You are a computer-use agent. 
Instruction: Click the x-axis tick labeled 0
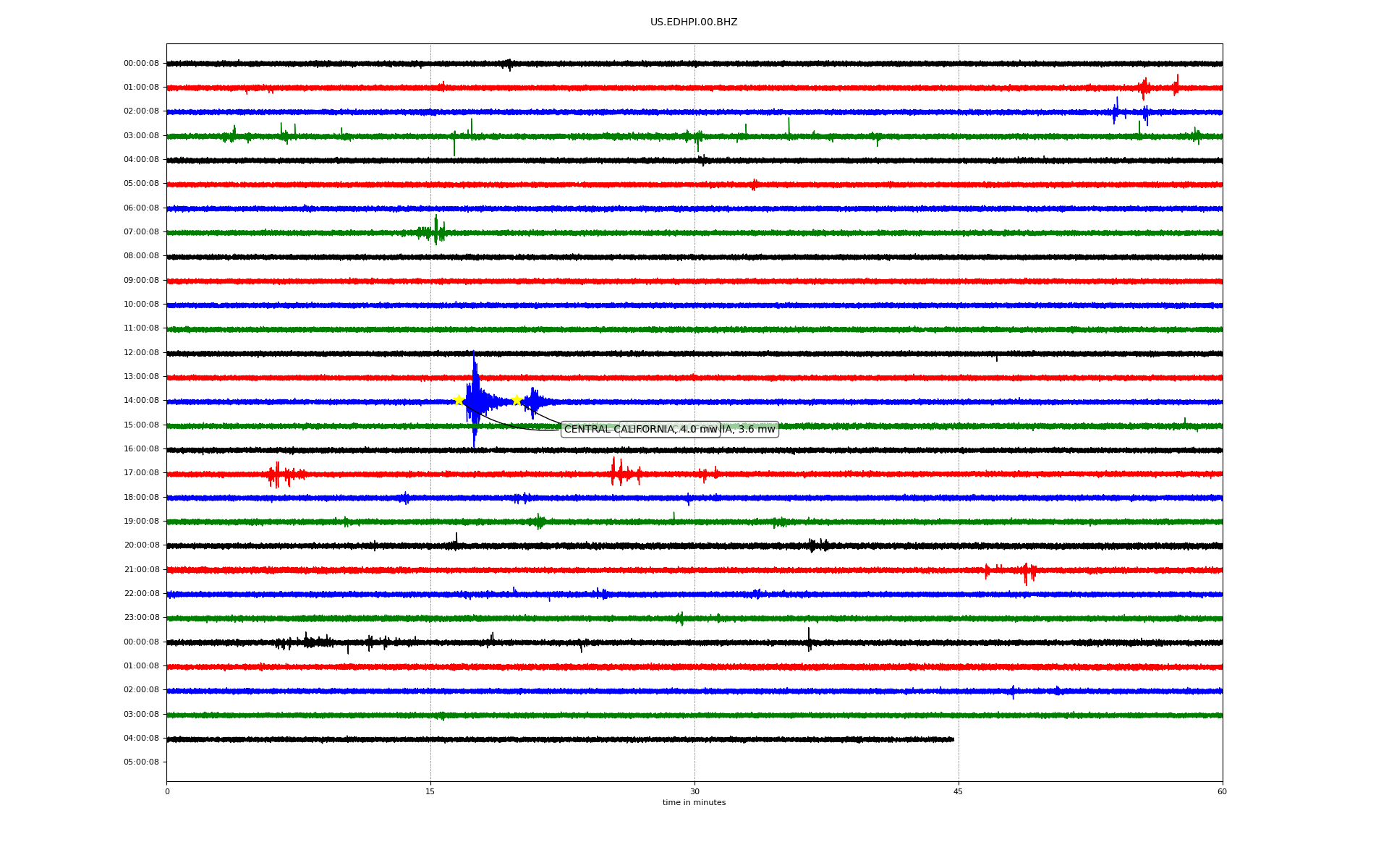(x=167, y=791)
